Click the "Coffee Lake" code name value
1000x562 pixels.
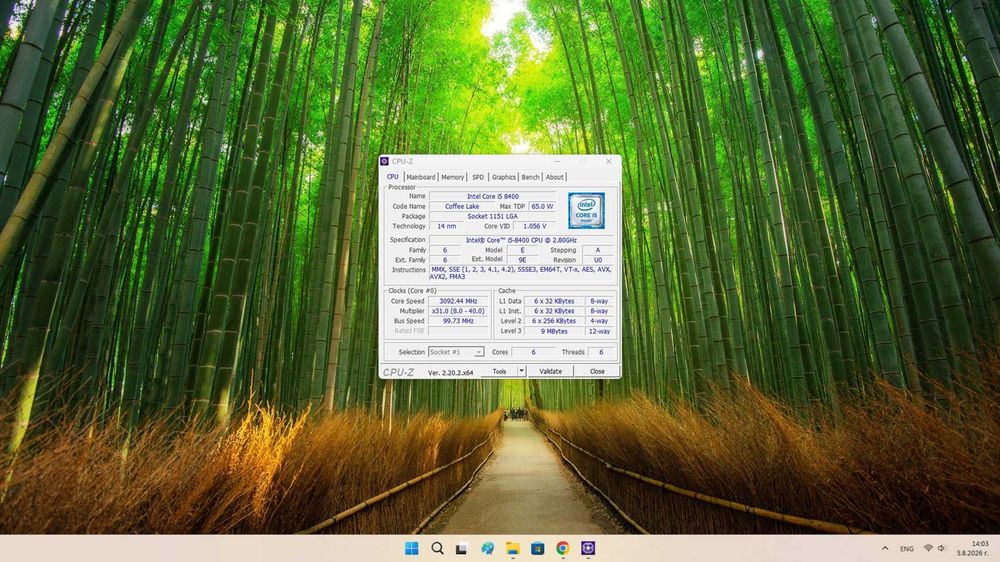462,207
